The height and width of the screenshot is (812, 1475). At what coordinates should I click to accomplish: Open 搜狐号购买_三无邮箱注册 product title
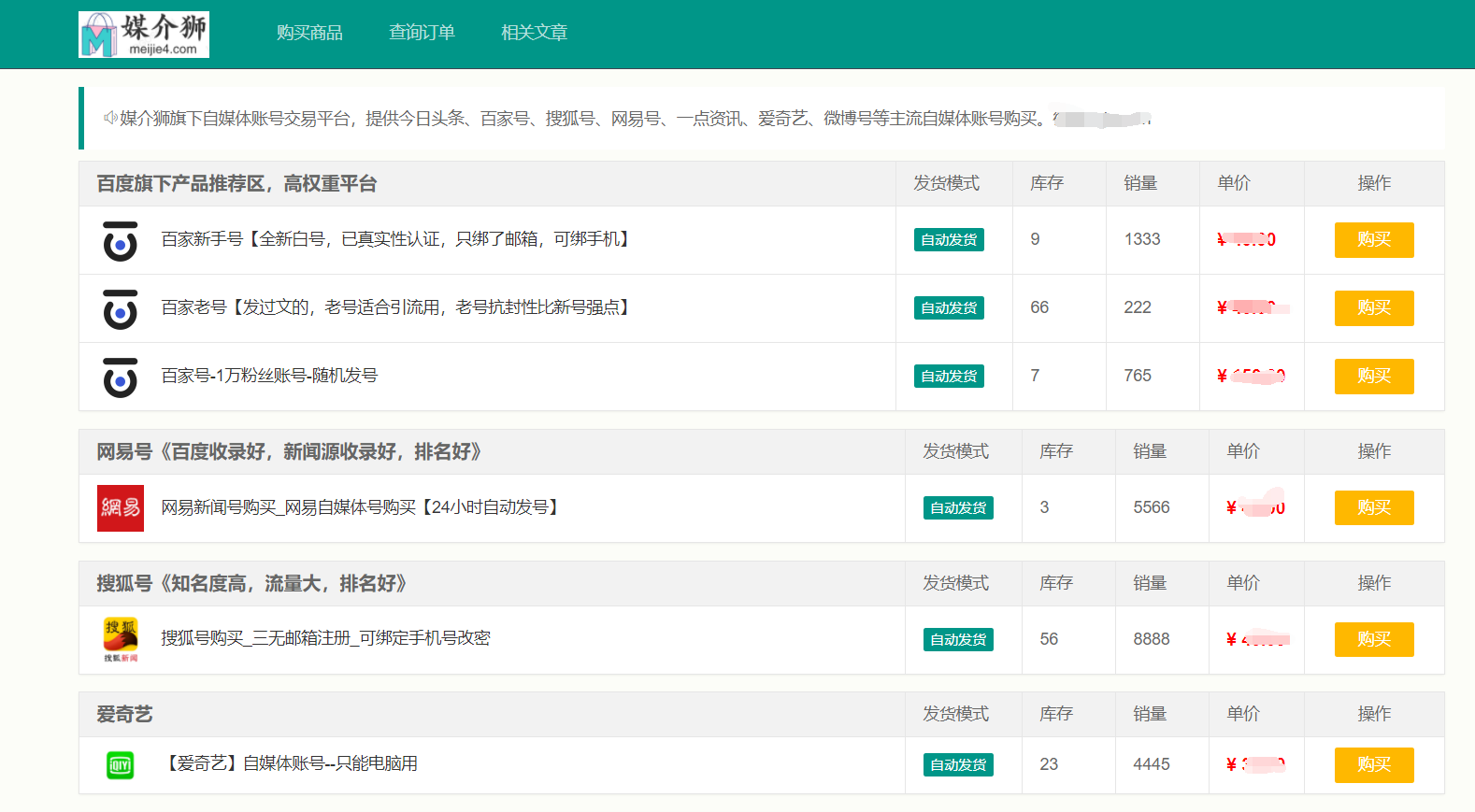tap(325, 638)
